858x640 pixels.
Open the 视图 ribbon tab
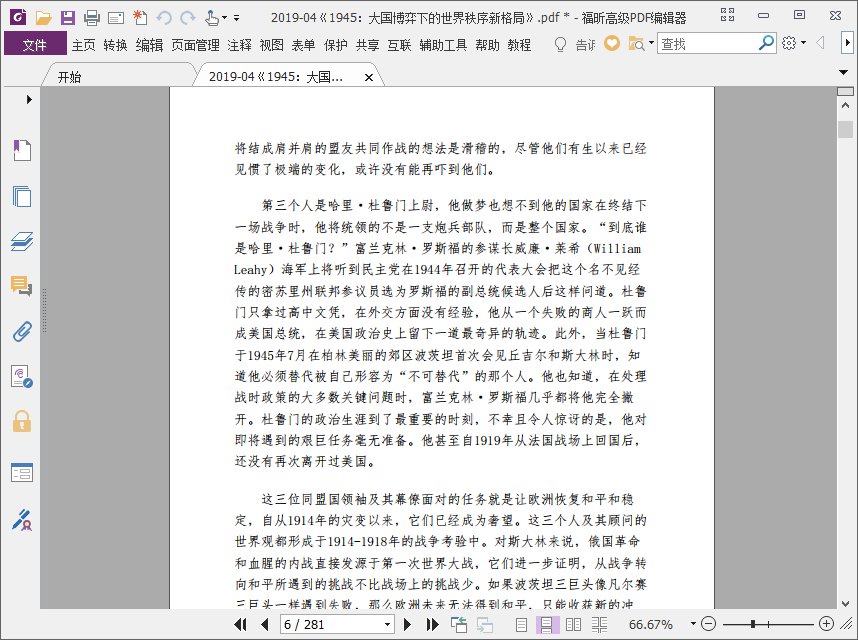coord(271,45)
